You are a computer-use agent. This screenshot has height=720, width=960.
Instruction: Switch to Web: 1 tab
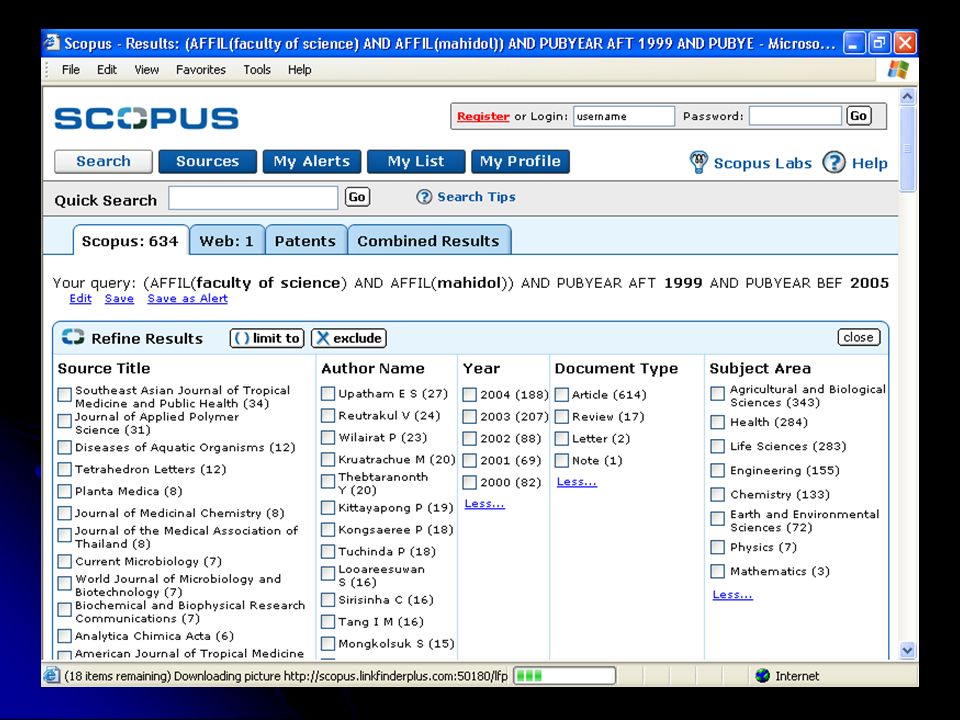227,240
